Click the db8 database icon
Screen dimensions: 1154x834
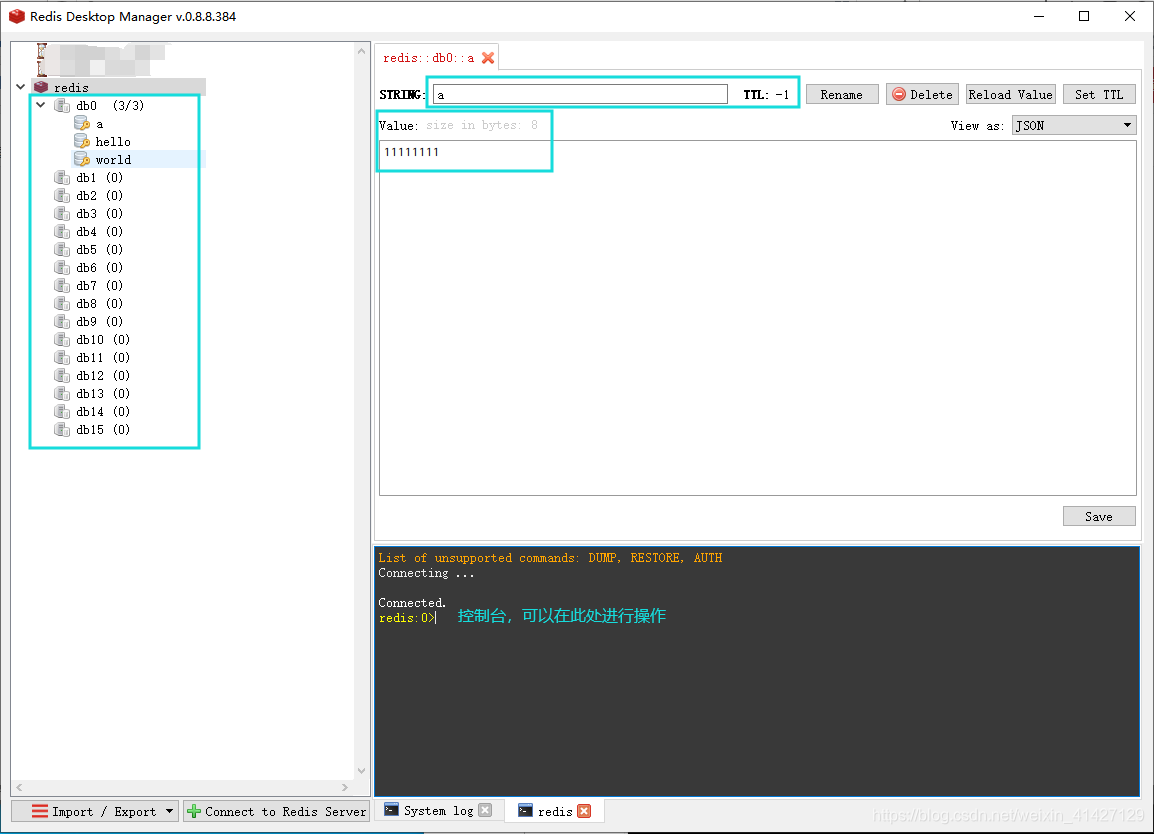click(63, 303)
